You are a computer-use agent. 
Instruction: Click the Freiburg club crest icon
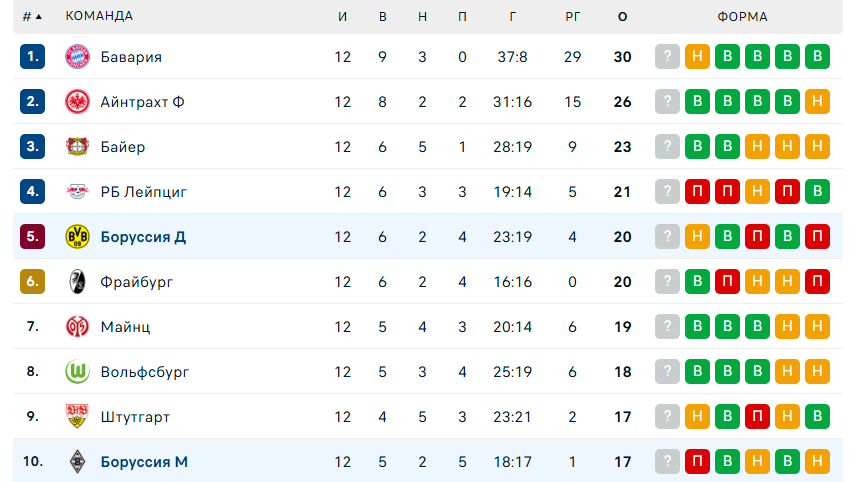tap(77, 282)
